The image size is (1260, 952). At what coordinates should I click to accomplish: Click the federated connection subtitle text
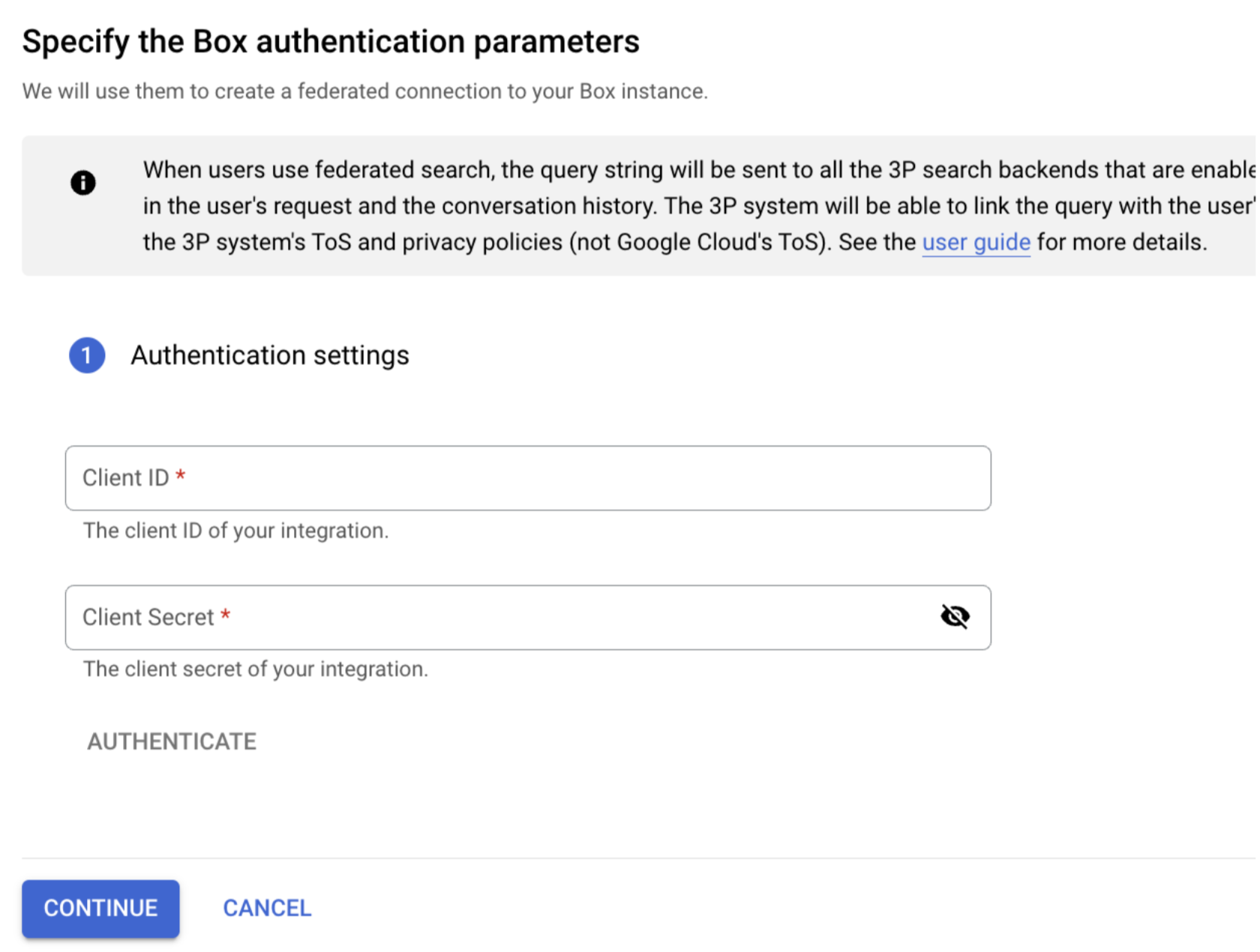(x=365, y=91)
